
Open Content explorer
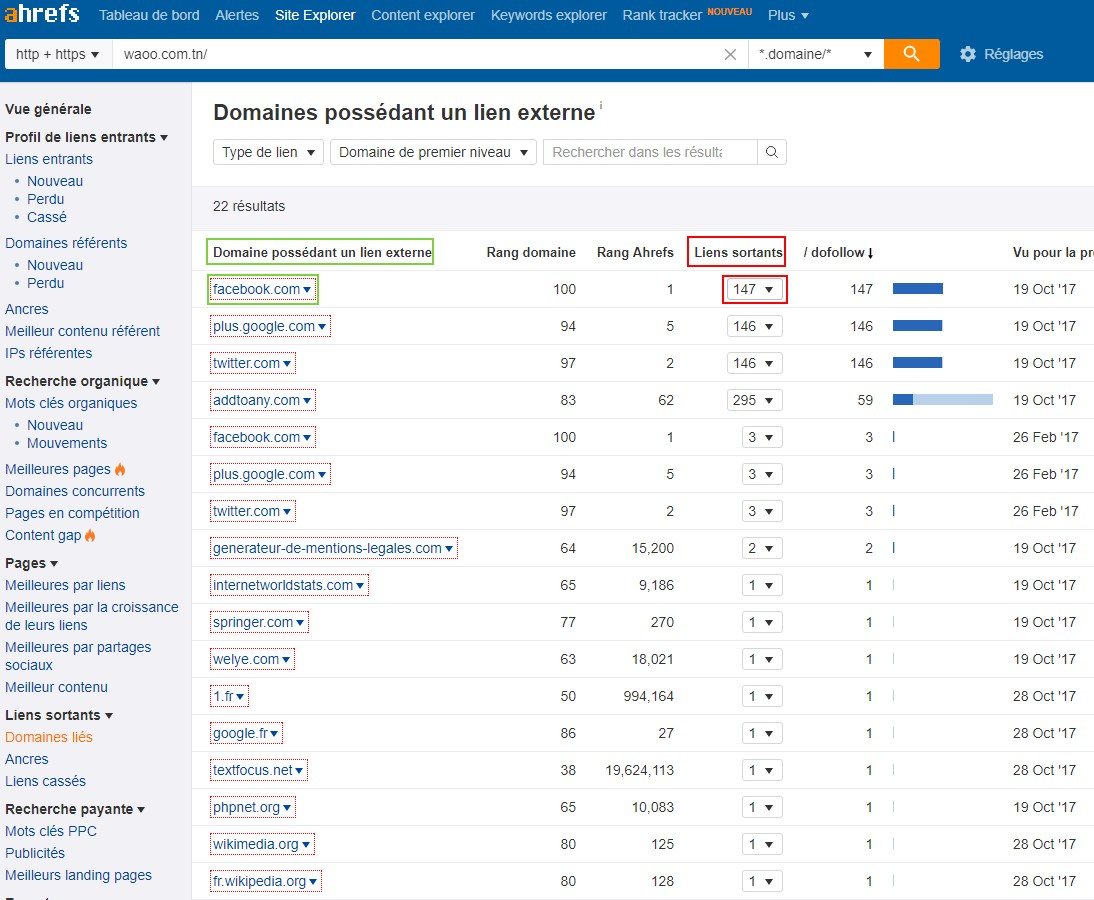tap(423, 15)
